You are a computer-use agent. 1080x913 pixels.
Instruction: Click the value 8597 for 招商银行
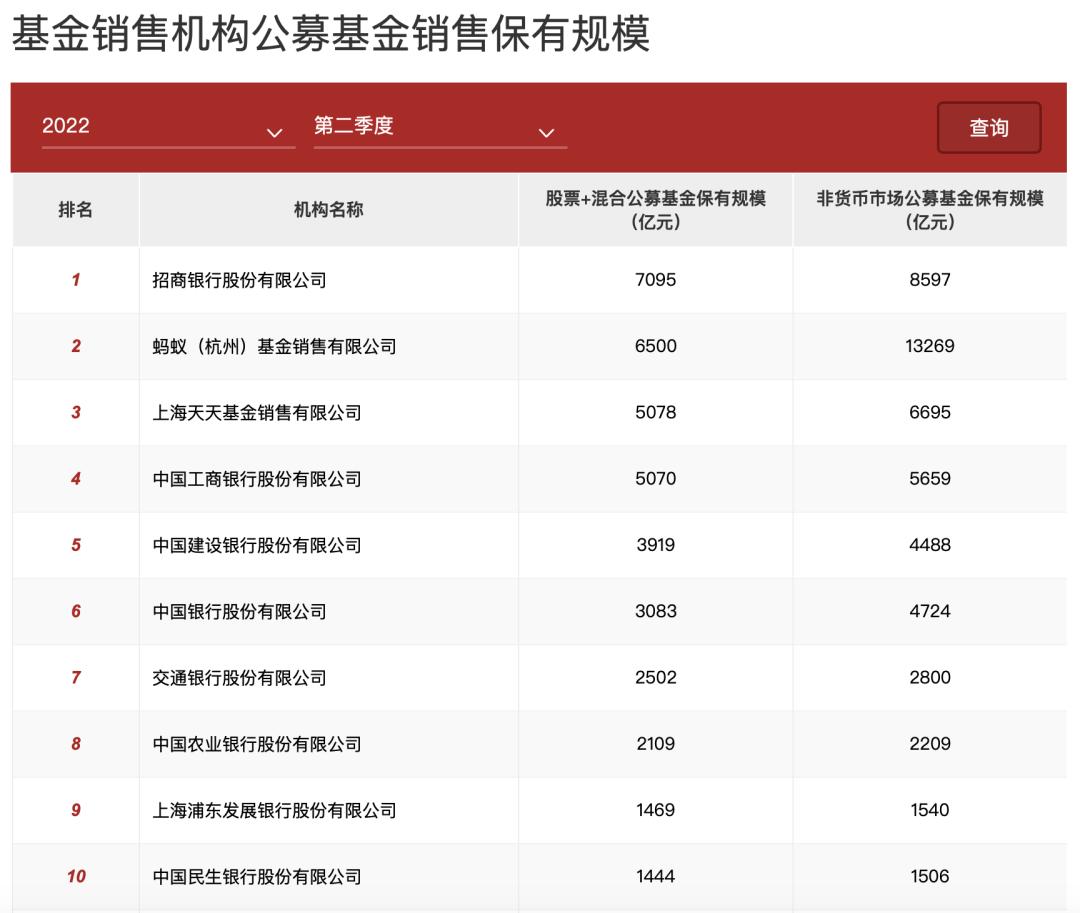coord(930,280)
